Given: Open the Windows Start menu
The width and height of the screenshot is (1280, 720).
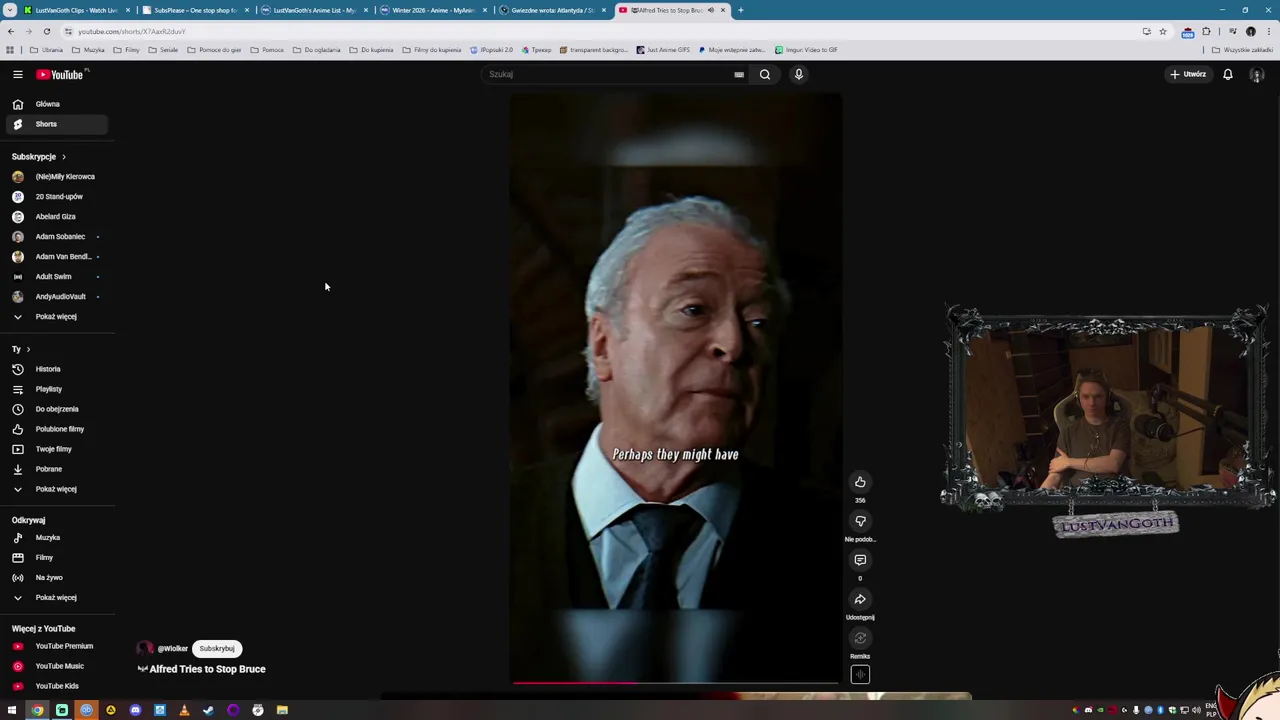Looking at the screenshot, I should (x=12, y=710).
